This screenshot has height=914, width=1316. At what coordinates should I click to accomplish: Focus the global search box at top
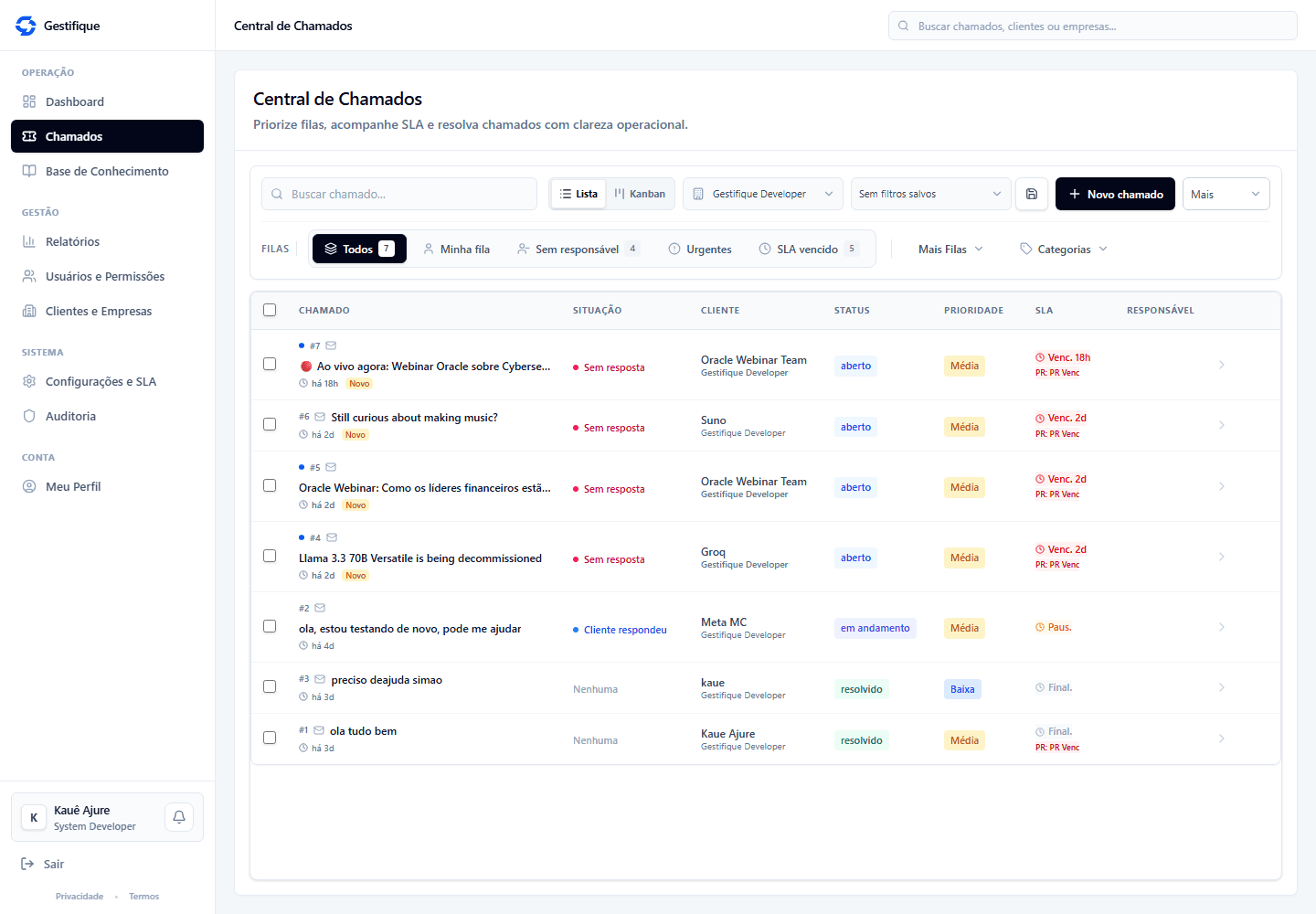click(1093, 26)
